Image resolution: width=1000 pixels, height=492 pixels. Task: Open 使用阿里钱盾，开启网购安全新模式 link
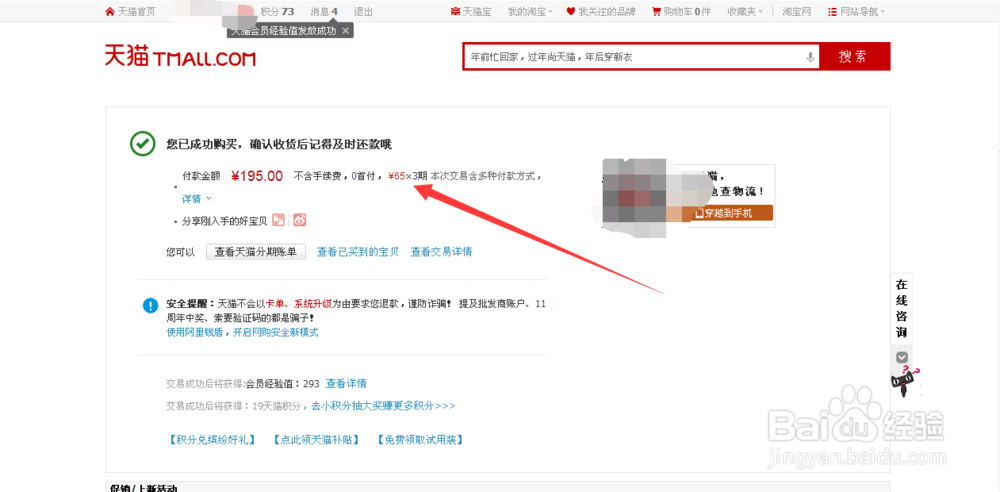pyautogui.click(x=242, y=332)
